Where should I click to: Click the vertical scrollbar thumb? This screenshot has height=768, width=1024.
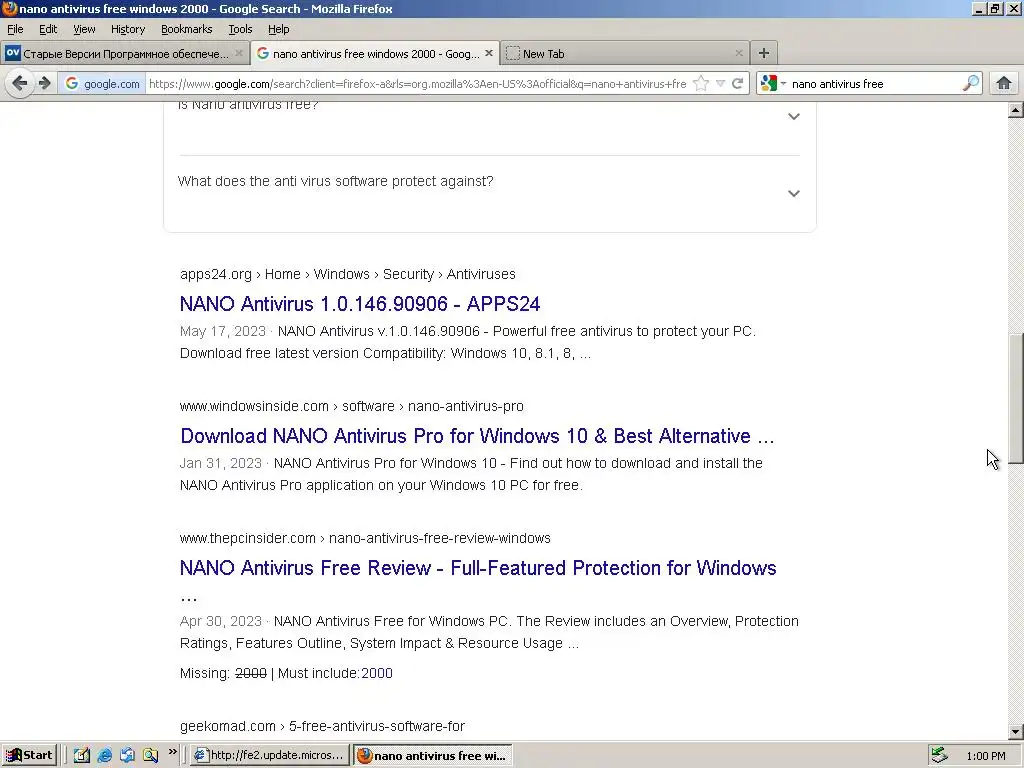point(1016,398)
